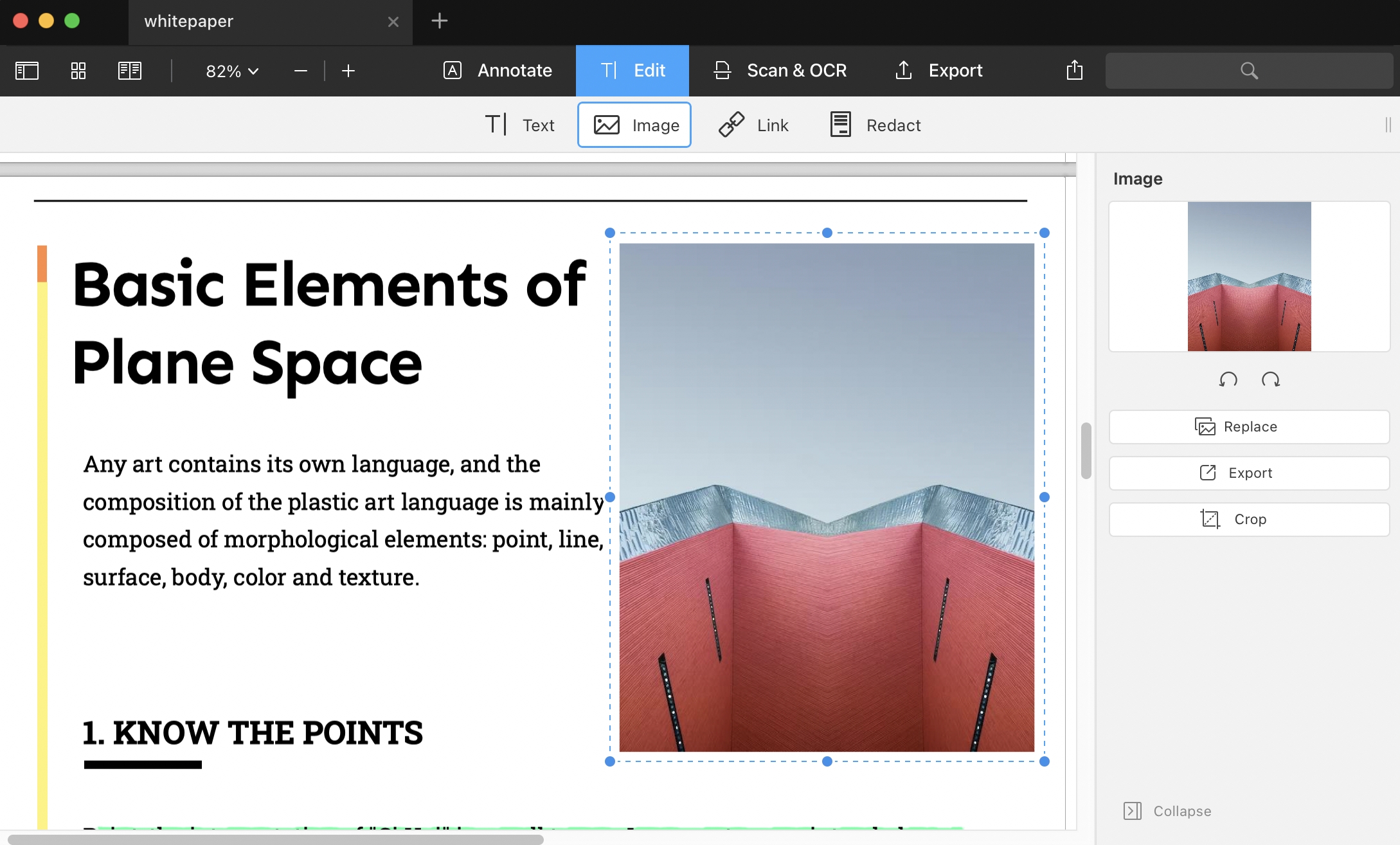The height and width of the screenshot is (845, 1400).
Task: Click the Share icon
Action: [x=1073, y=70]
